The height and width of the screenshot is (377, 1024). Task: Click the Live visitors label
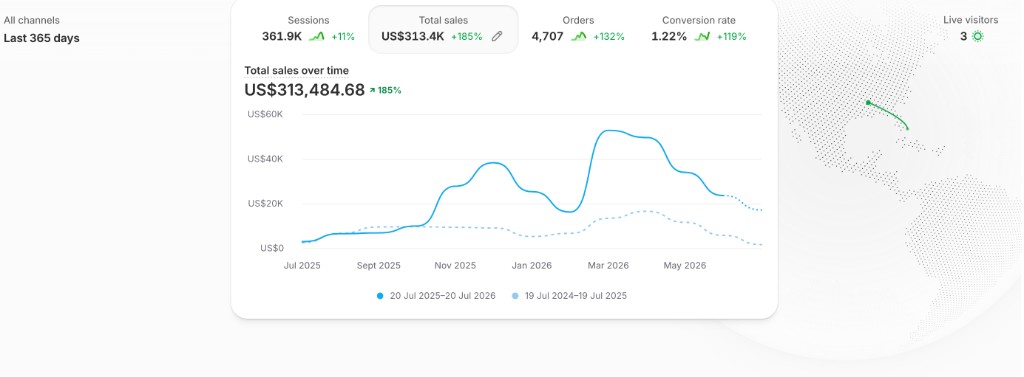(970, 20)
